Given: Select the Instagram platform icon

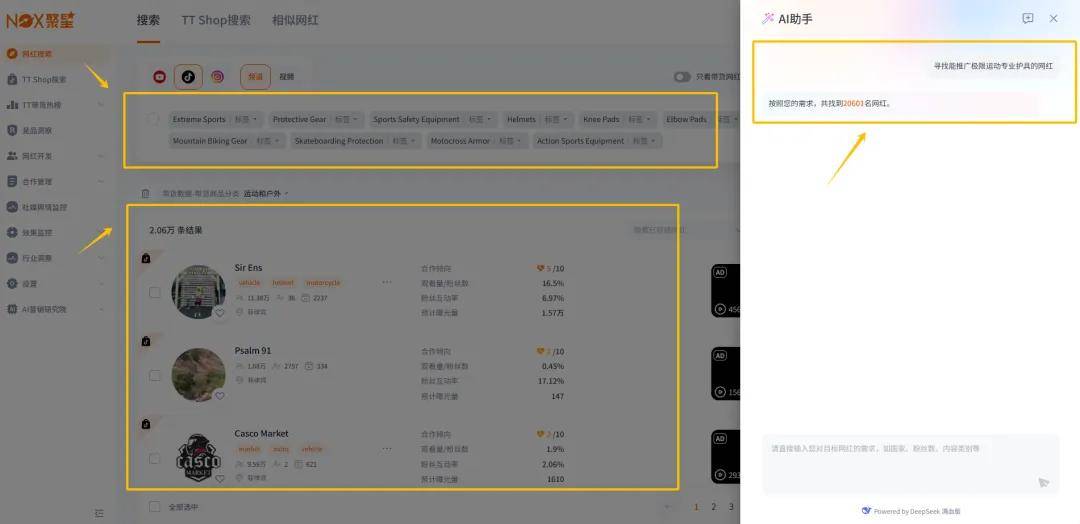Looking at the screenshot, I should (x=217, y=77).
